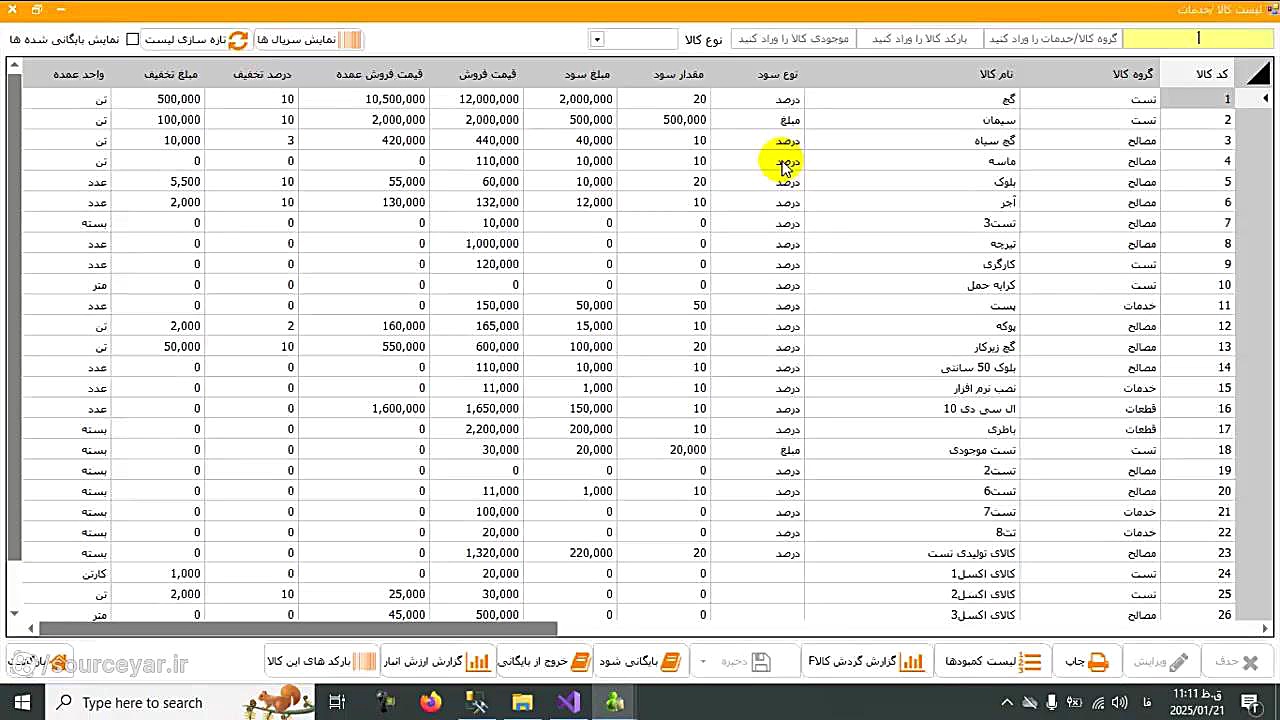Click profit amount 220,000 cell
The image size is (1280, 720).
(x=570, y=553)
